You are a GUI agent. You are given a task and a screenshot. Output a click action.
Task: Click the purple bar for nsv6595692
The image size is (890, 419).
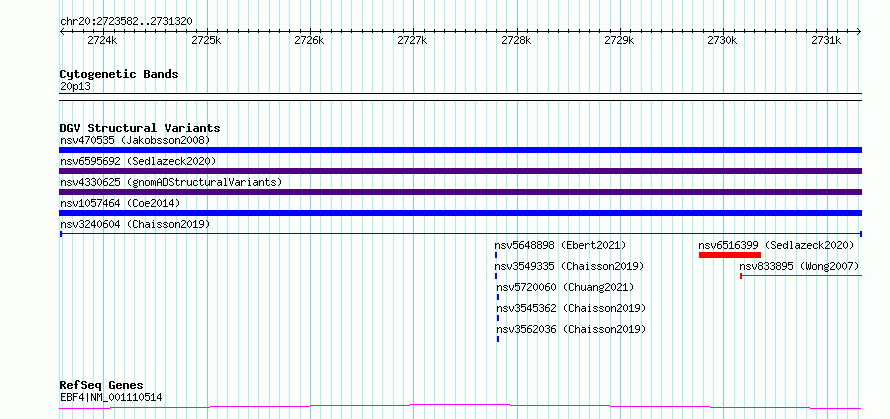[x=461, y=171]
